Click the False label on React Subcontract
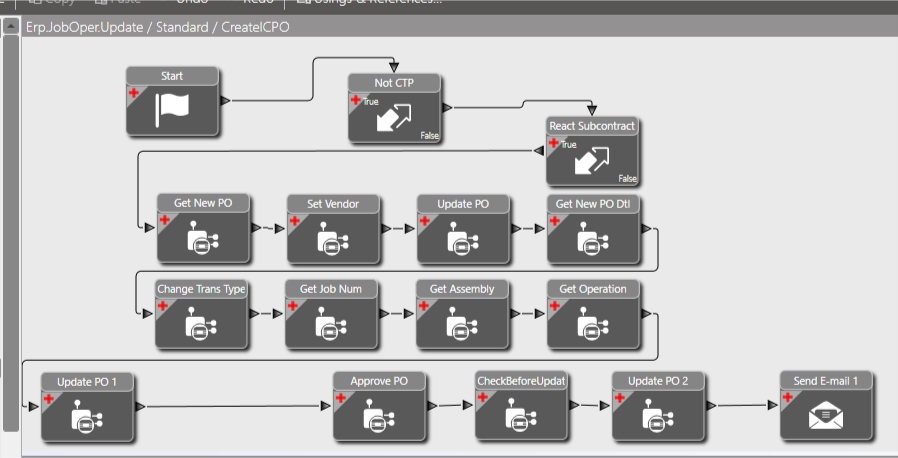This screenshot has height=458, width=898. [x=628, y=179]
